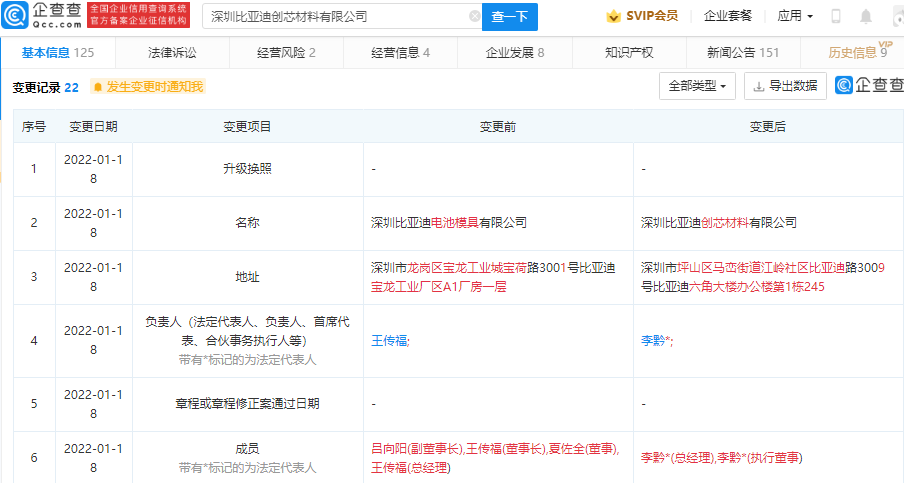Viewport: 904px width, 483px height.
Task: Open the 全部类型 filter dropdown
Action: click(697, 86)
